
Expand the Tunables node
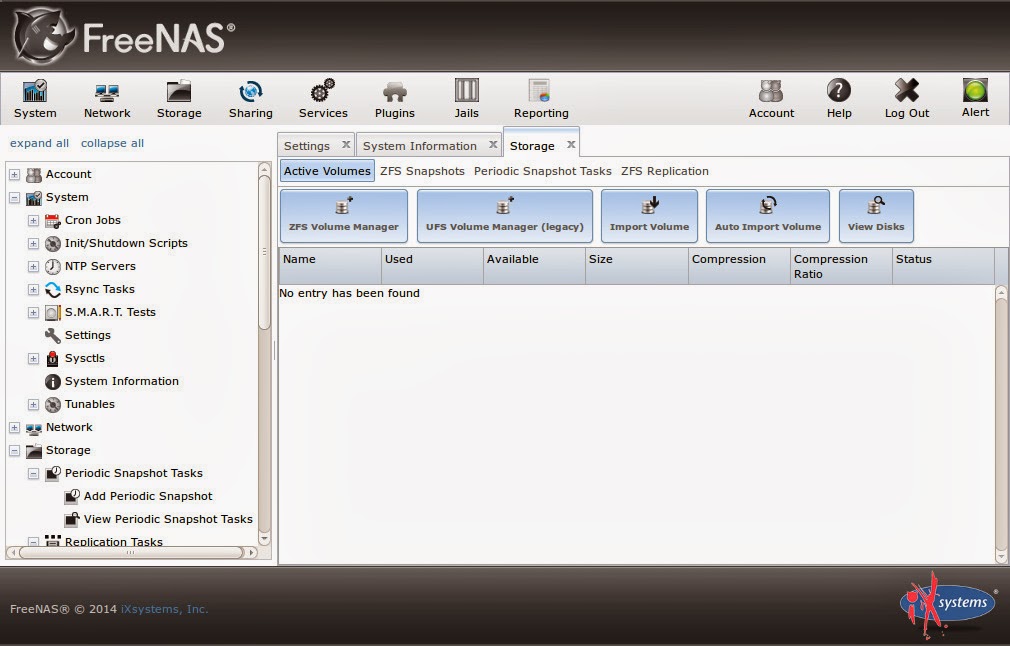pyautogui.click(x=33, y=404)
